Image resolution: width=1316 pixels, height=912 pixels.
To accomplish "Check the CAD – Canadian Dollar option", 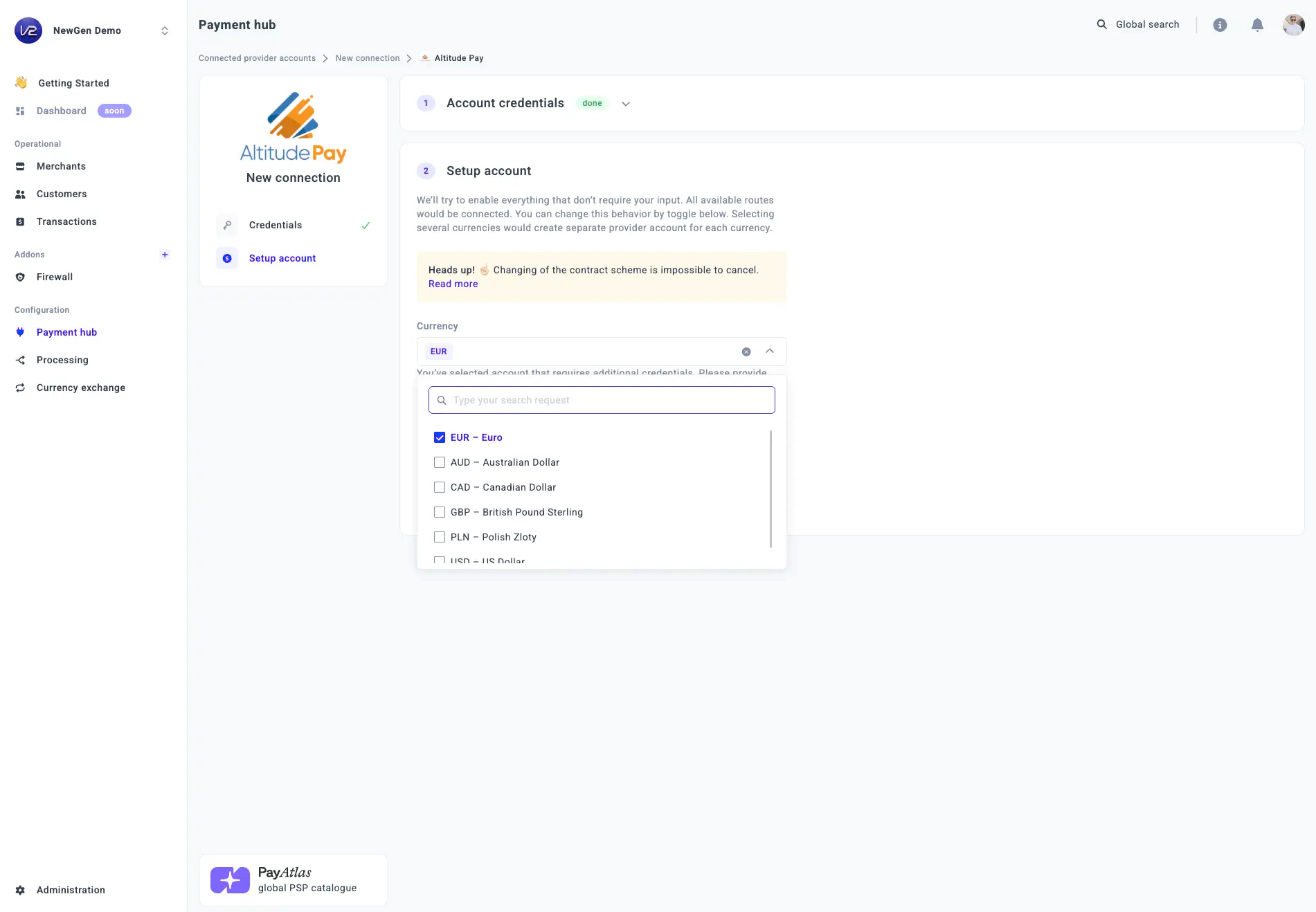I will pyautogui.click(x=439, y=487).
